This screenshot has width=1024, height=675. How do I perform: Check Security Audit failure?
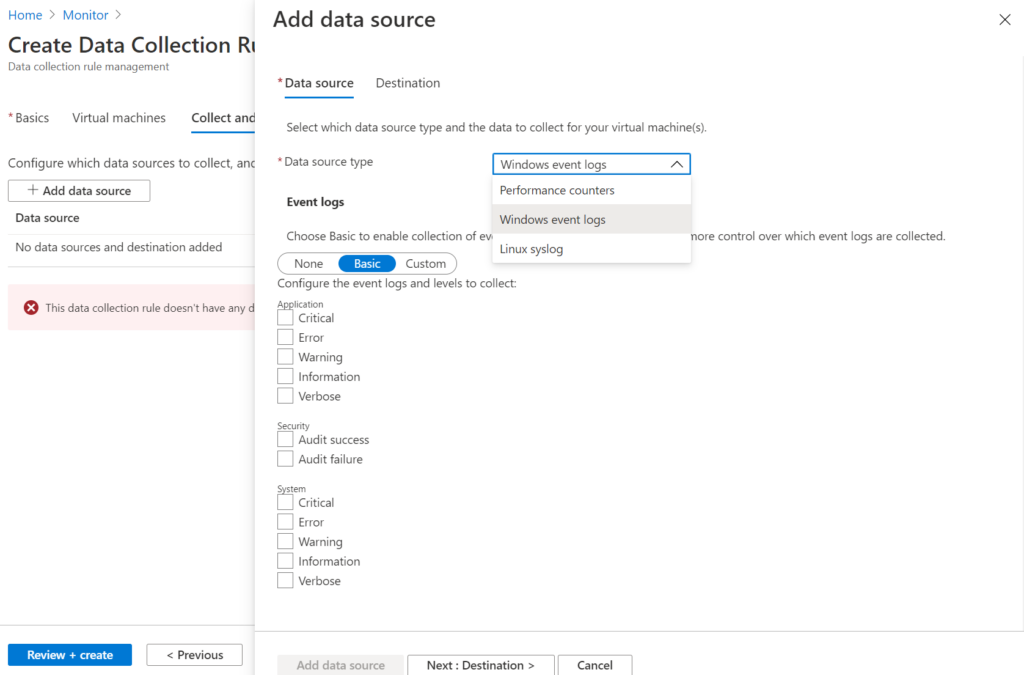coord(285,459)
